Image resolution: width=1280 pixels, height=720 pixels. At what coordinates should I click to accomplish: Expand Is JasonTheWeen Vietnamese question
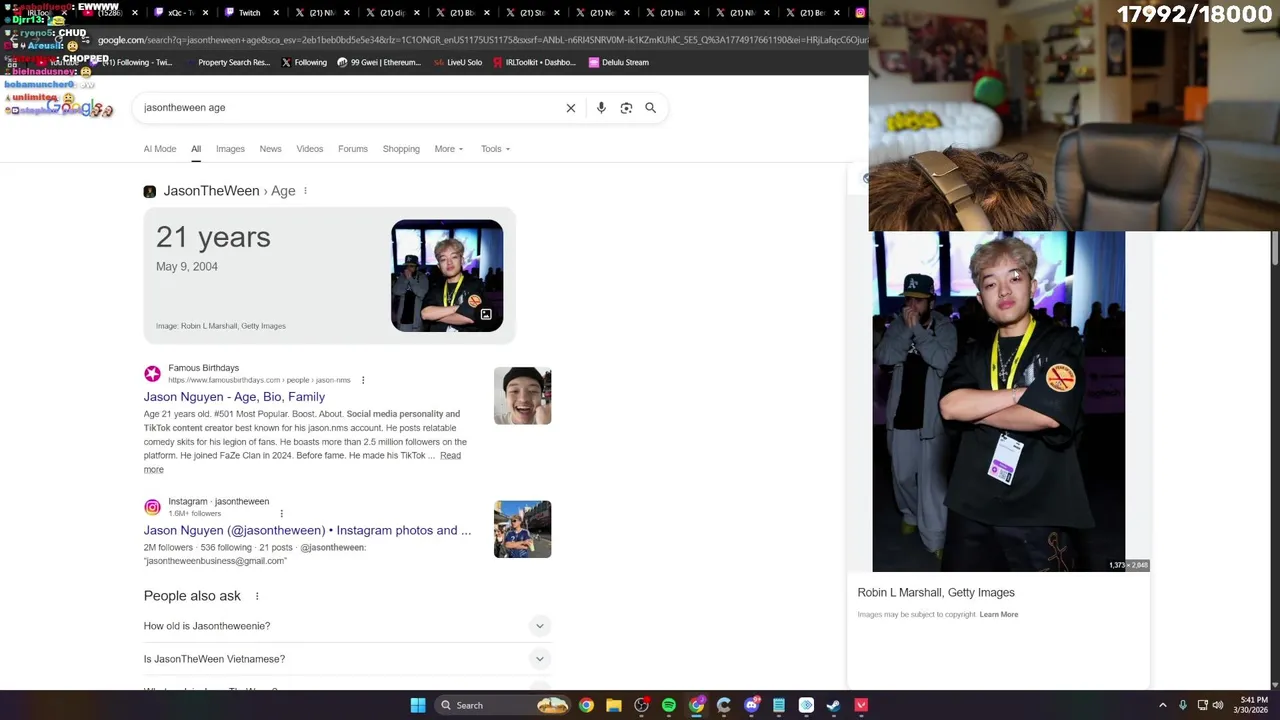pos(347,659)
